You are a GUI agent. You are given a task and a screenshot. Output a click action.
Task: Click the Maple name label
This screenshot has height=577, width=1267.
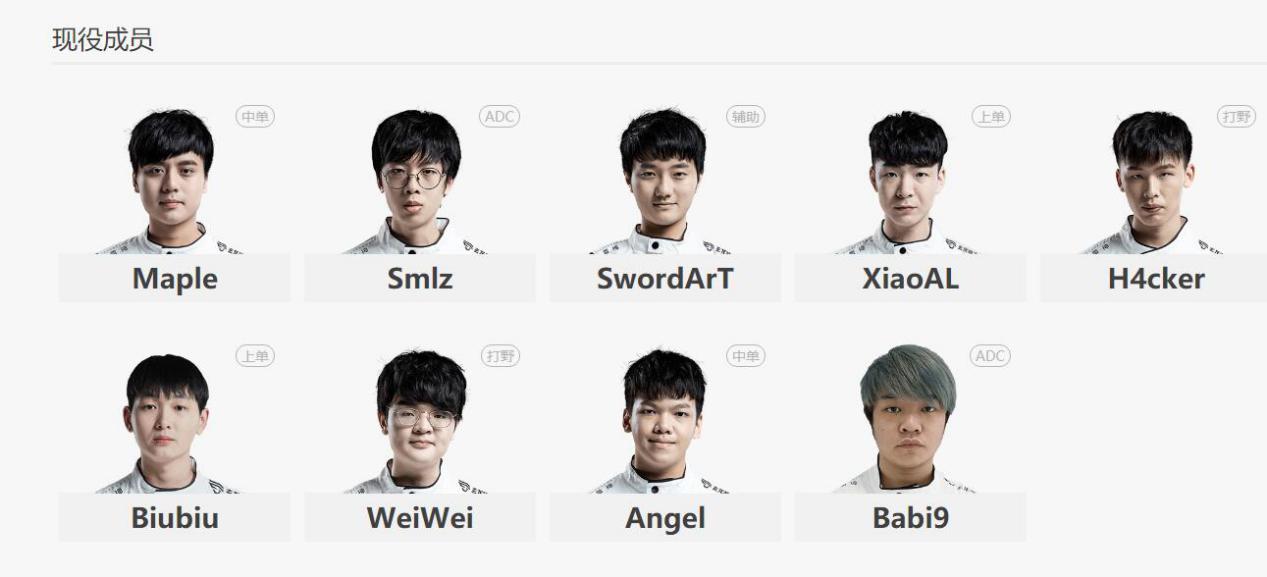pos(174,279)
